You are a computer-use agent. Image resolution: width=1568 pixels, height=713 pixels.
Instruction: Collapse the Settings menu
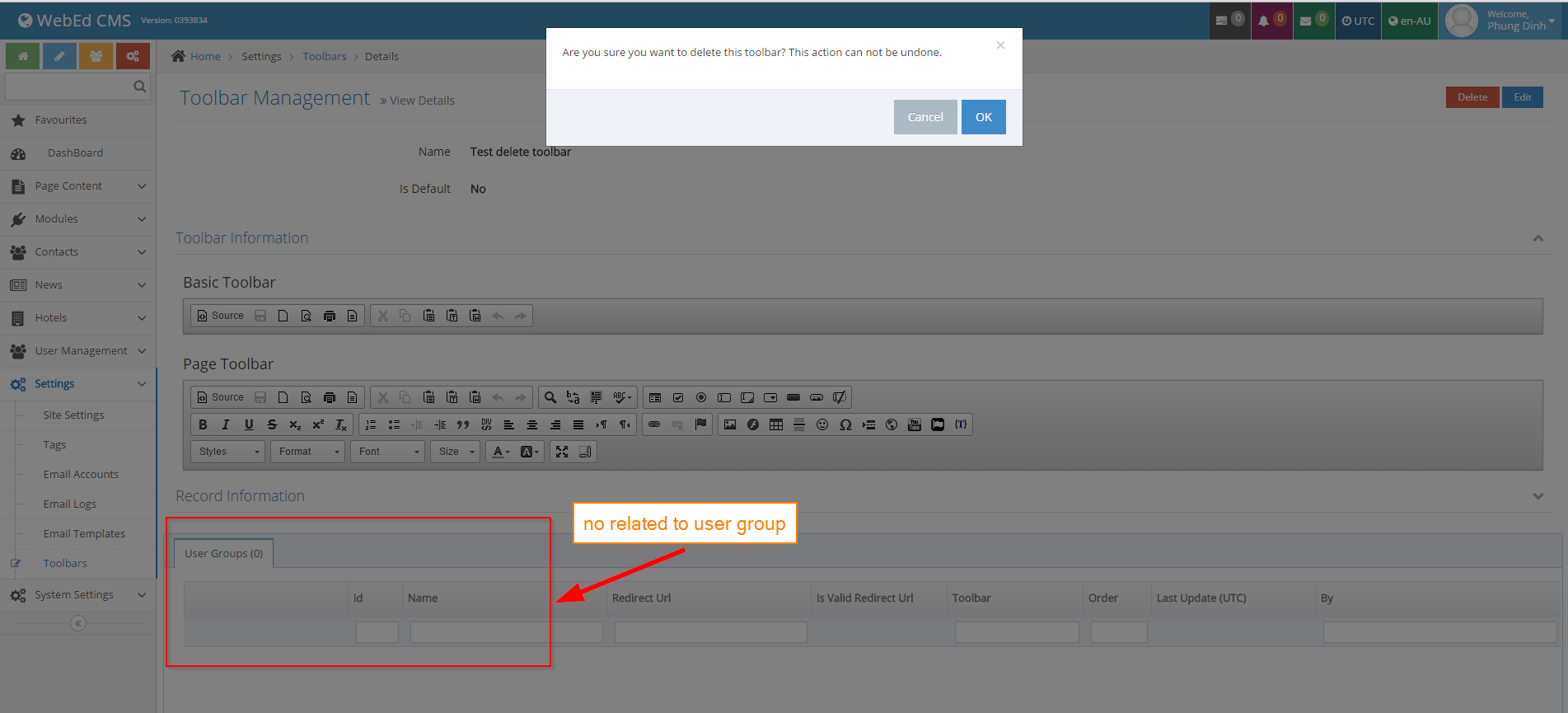click(77, 384)
